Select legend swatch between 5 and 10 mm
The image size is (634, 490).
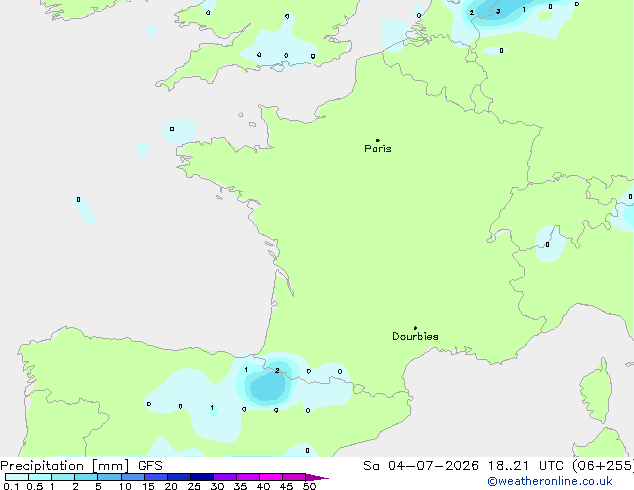[x=109, y=477]
